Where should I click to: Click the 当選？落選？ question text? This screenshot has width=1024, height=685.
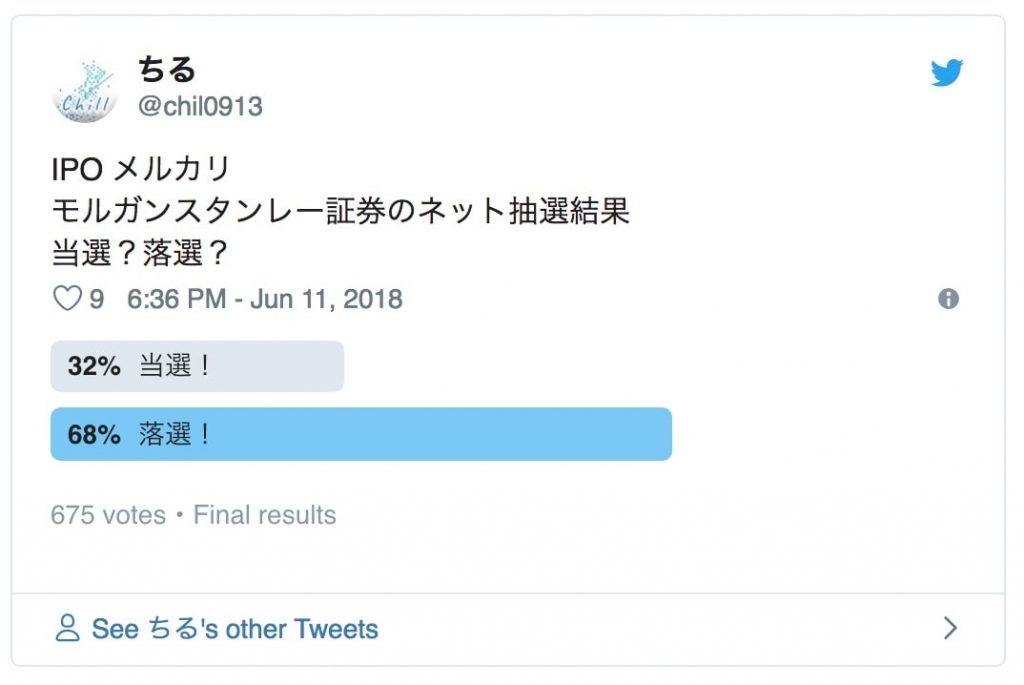[140, 253]
